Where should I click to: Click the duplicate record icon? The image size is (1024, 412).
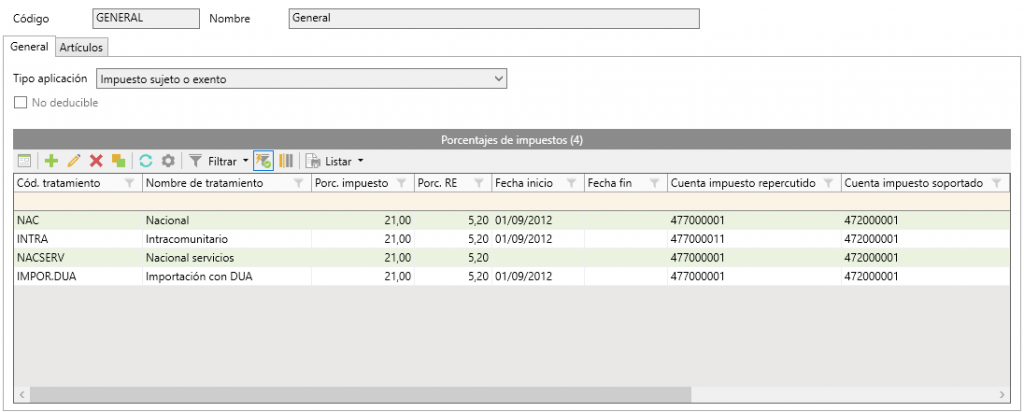click(119, 161)
